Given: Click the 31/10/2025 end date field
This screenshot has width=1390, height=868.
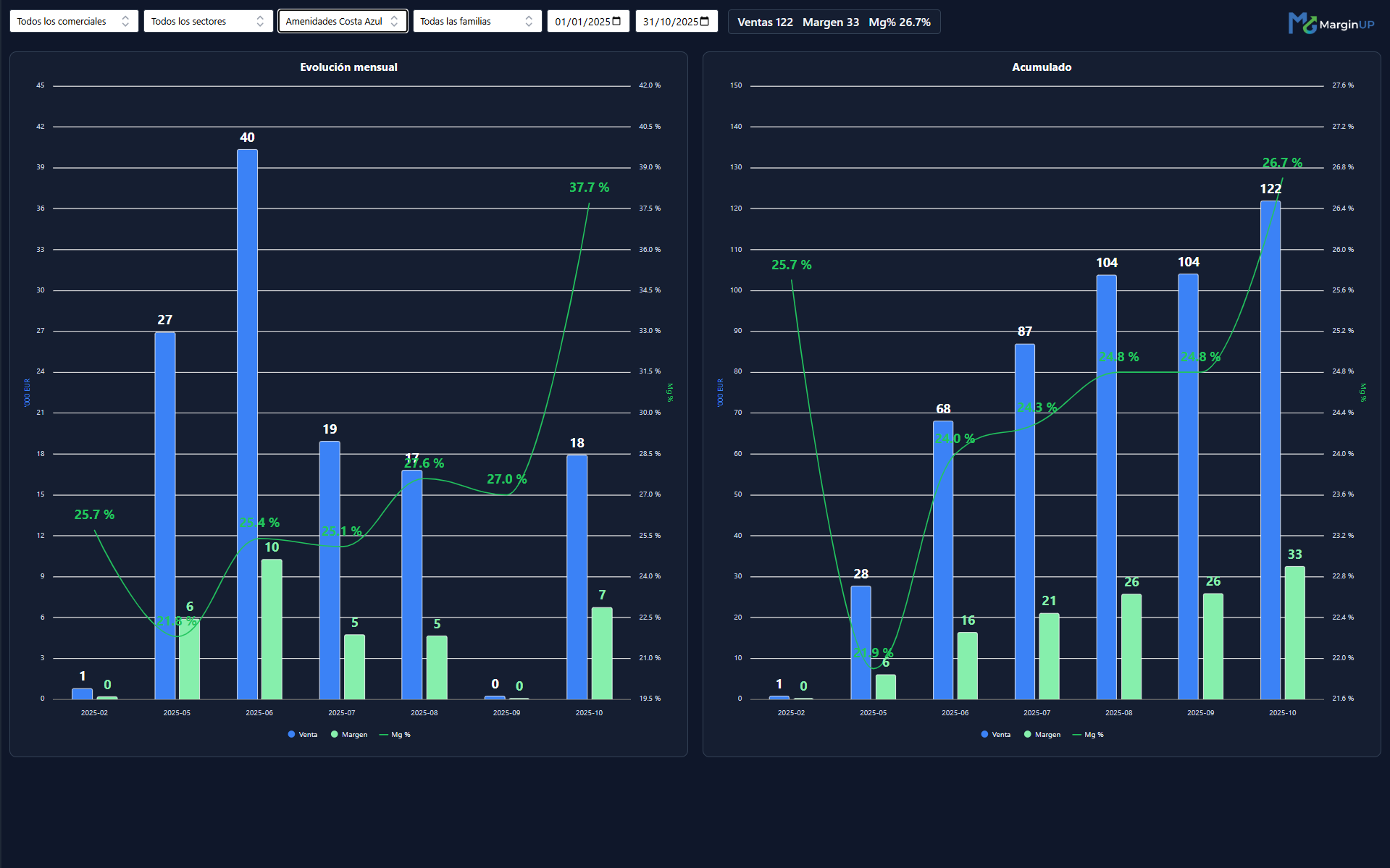Looking at the screenshot, I should tap(670, 22).
